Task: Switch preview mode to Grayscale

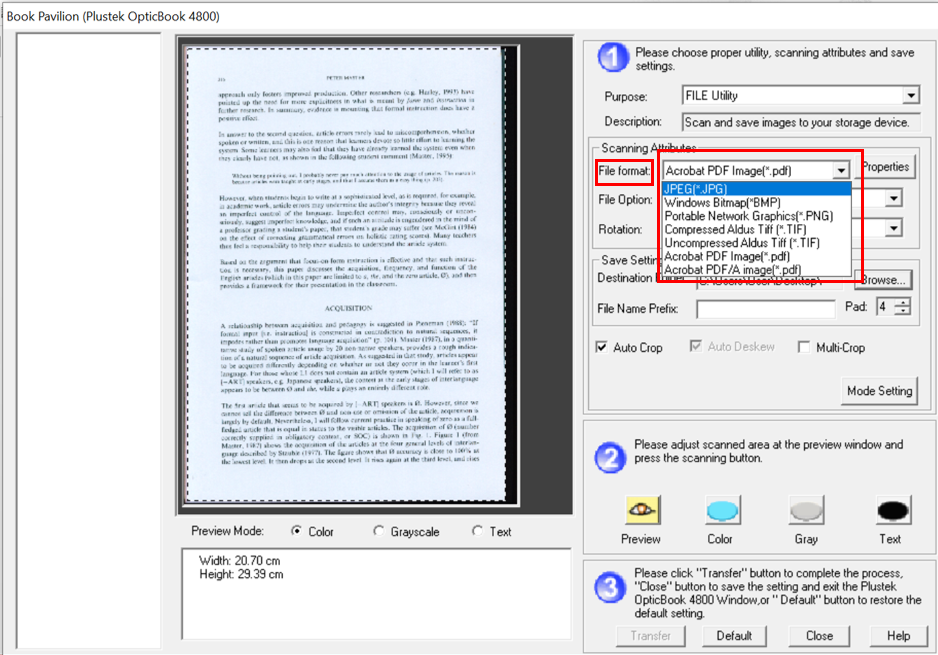Action: pos(378,531)
